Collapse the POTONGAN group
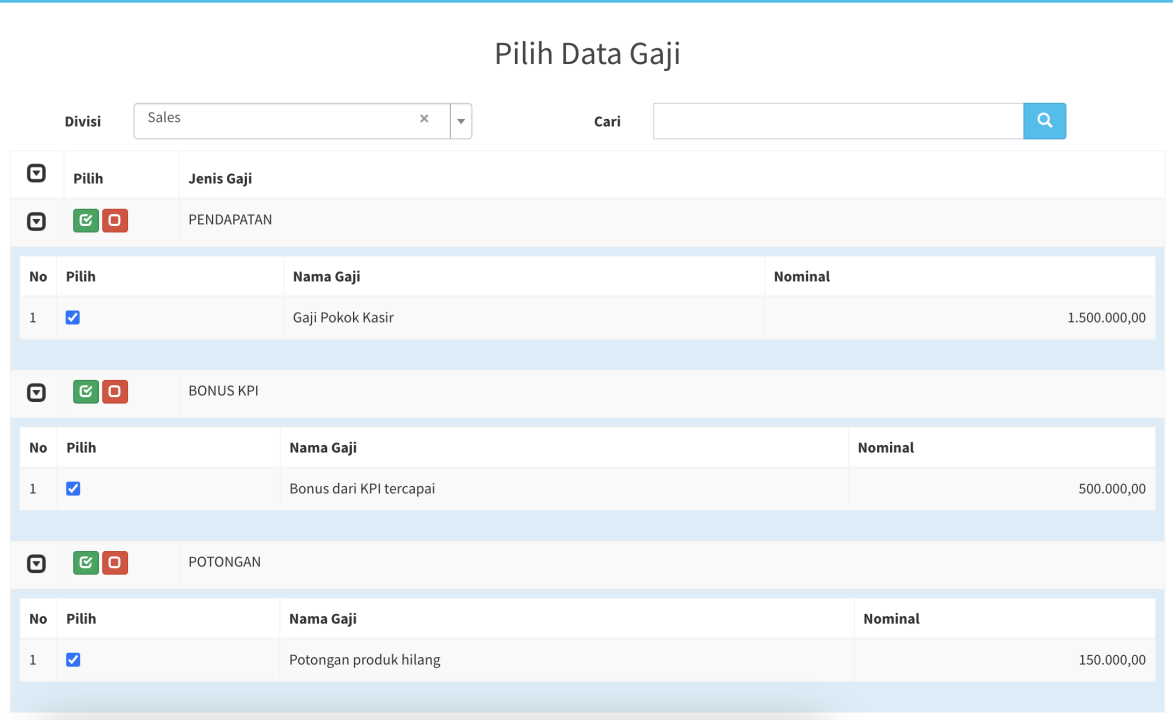 coord(36,563)
